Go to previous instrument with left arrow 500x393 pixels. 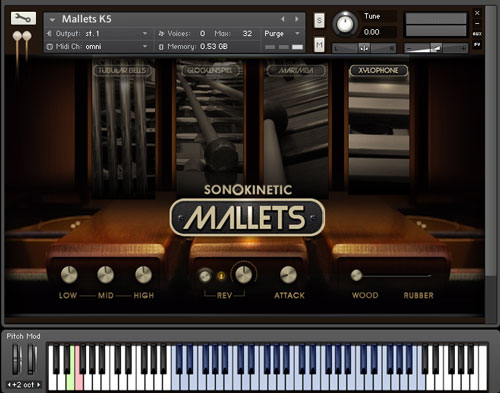pos(283,19)
